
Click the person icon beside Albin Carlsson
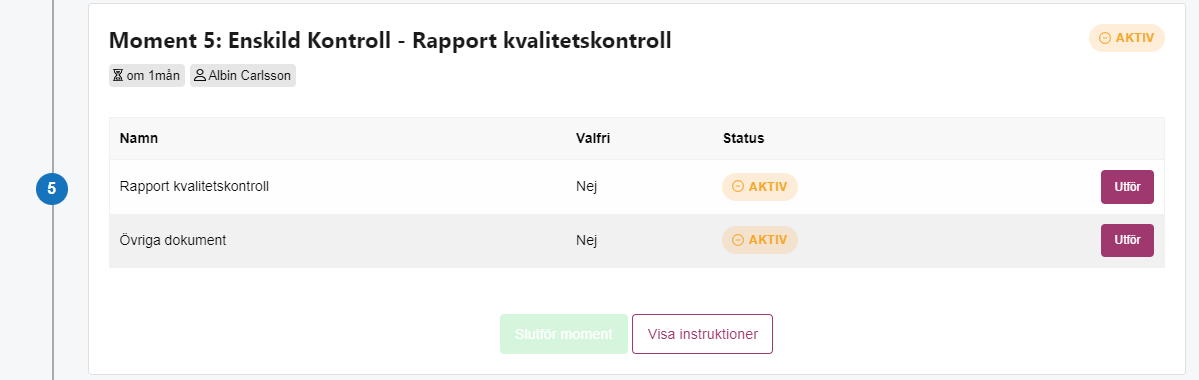point(200,76)
